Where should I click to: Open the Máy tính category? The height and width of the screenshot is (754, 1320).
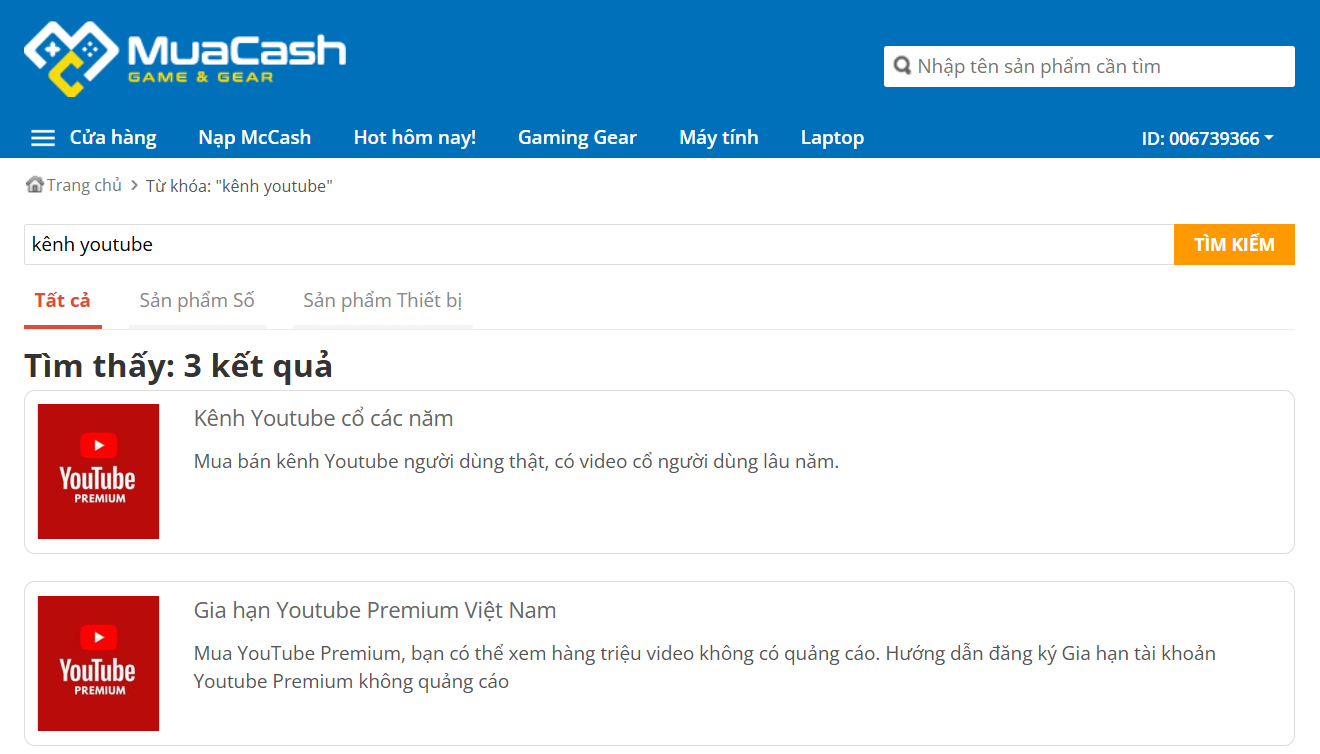pos(718,138)
